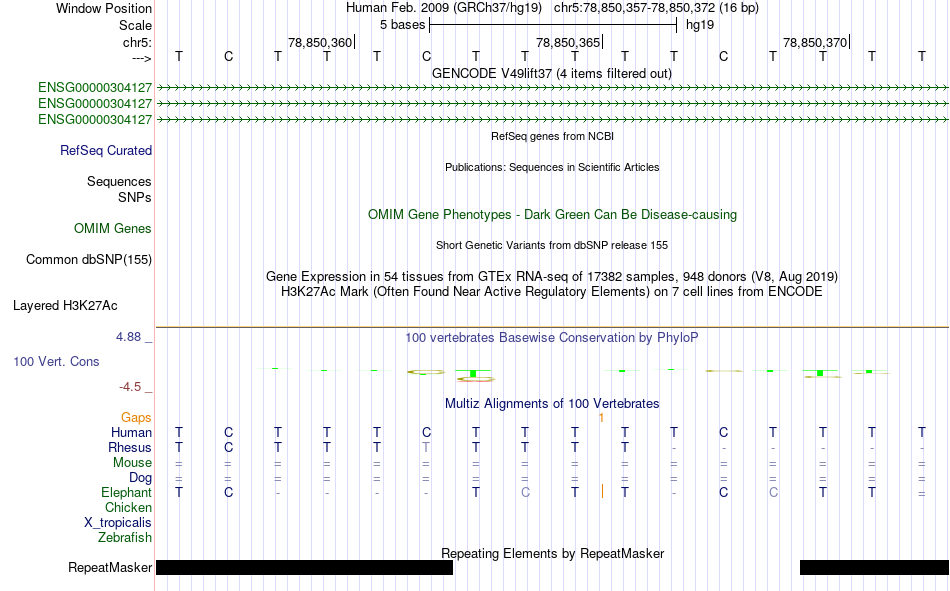Image resolution: width=950 pixels, height=591 pixels.
Task: Open the 100 vertebrates Basewise Conservation title
Action: tap(552, 338)
